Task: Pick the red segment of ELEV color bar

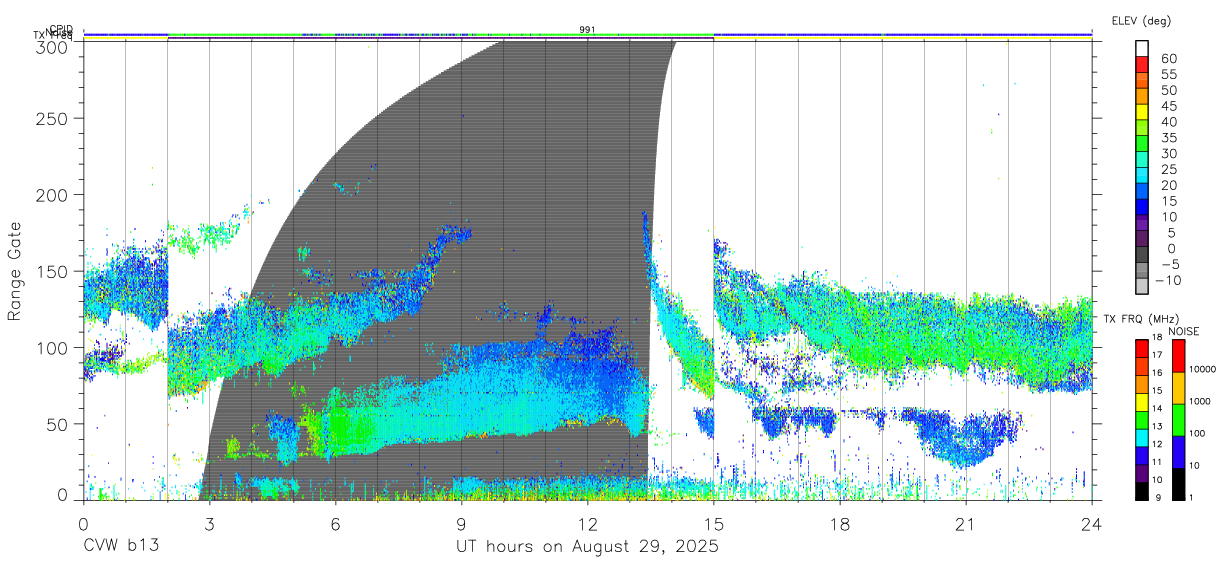Action: point(1143,63)
